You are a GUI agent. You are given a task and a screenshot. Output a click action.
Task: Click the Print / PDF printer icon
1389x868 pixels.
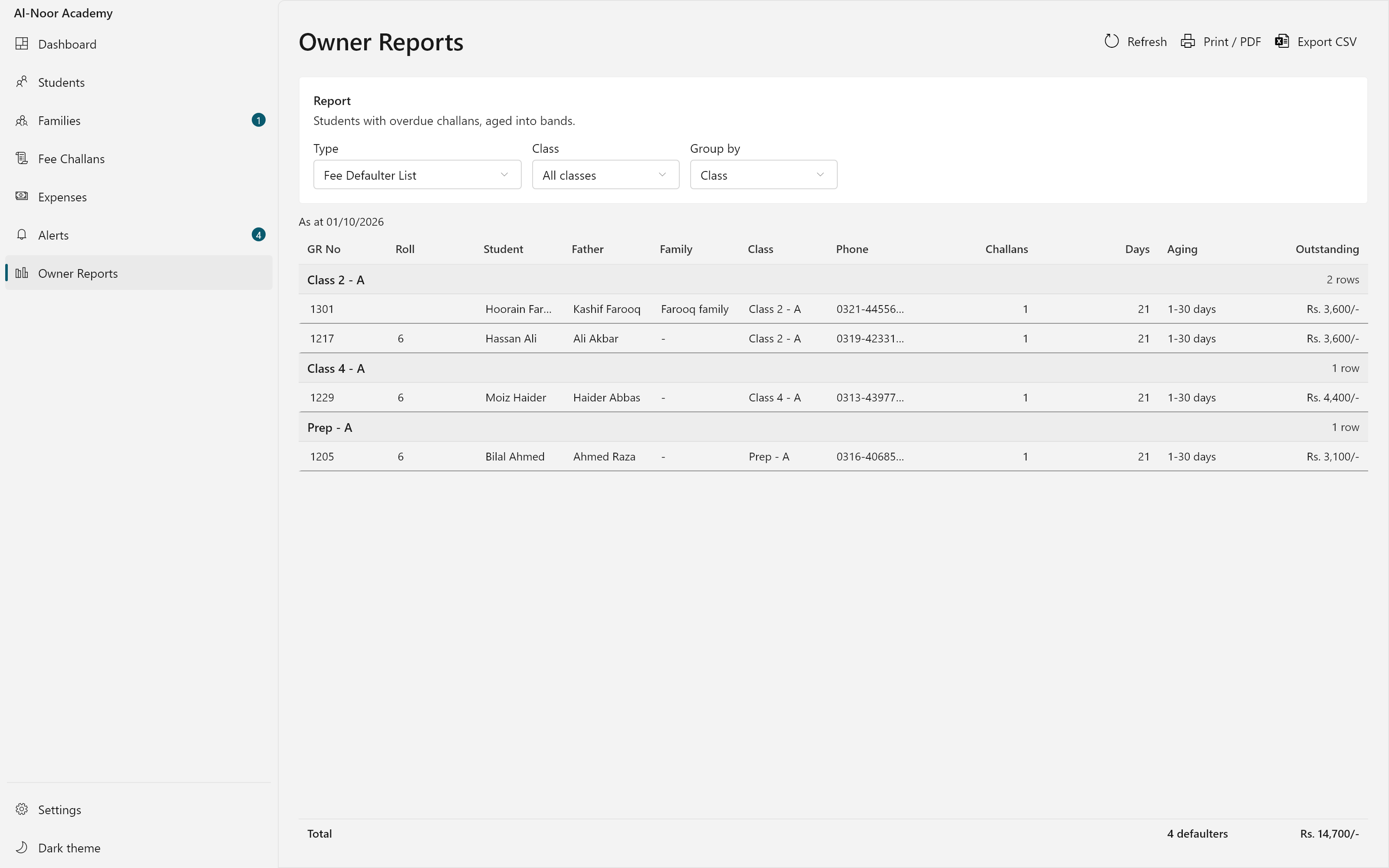click(x=1188, y=41)
